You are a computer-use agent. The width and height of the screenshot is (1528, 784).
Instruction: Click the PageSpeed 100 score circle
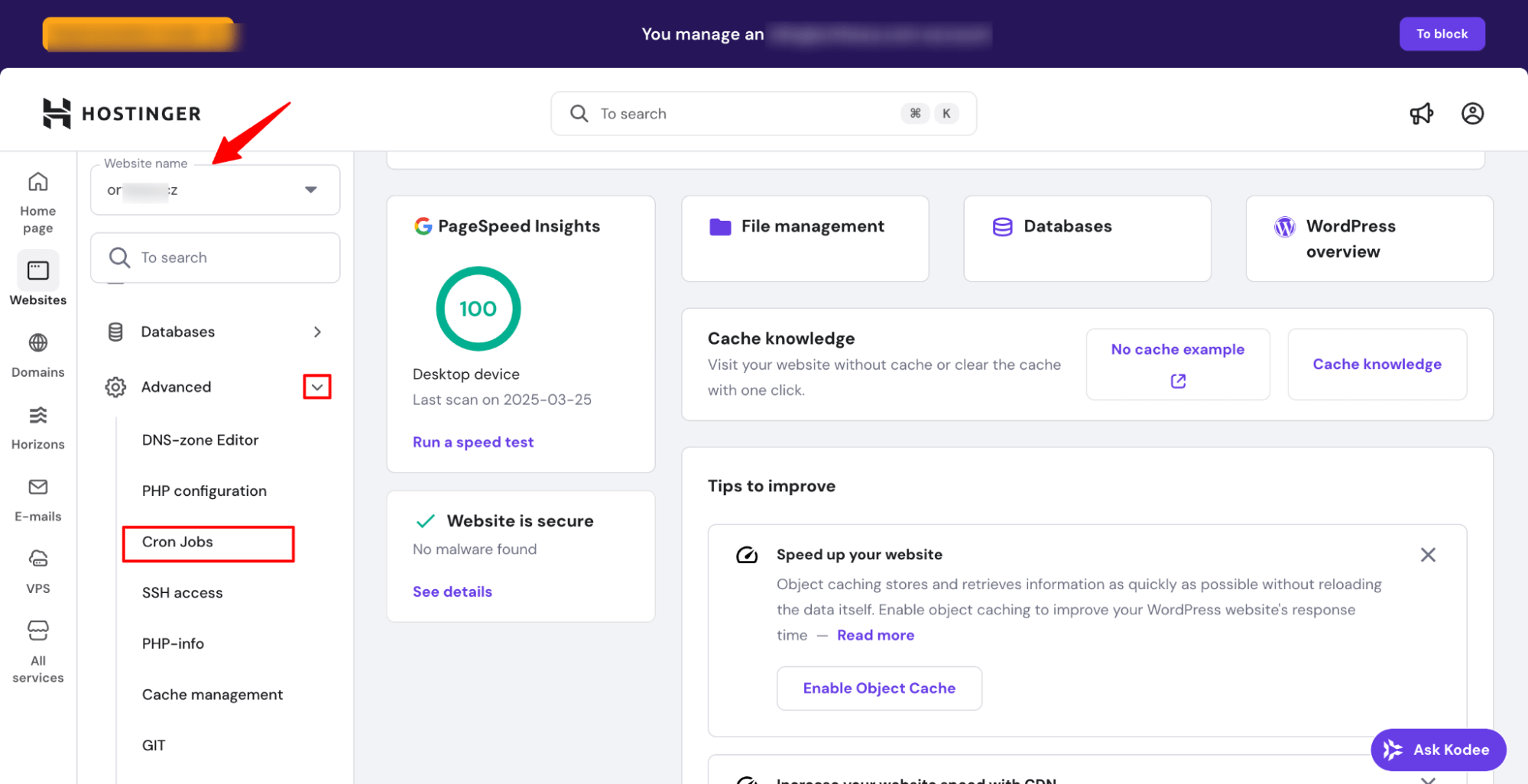click(478, 309)
